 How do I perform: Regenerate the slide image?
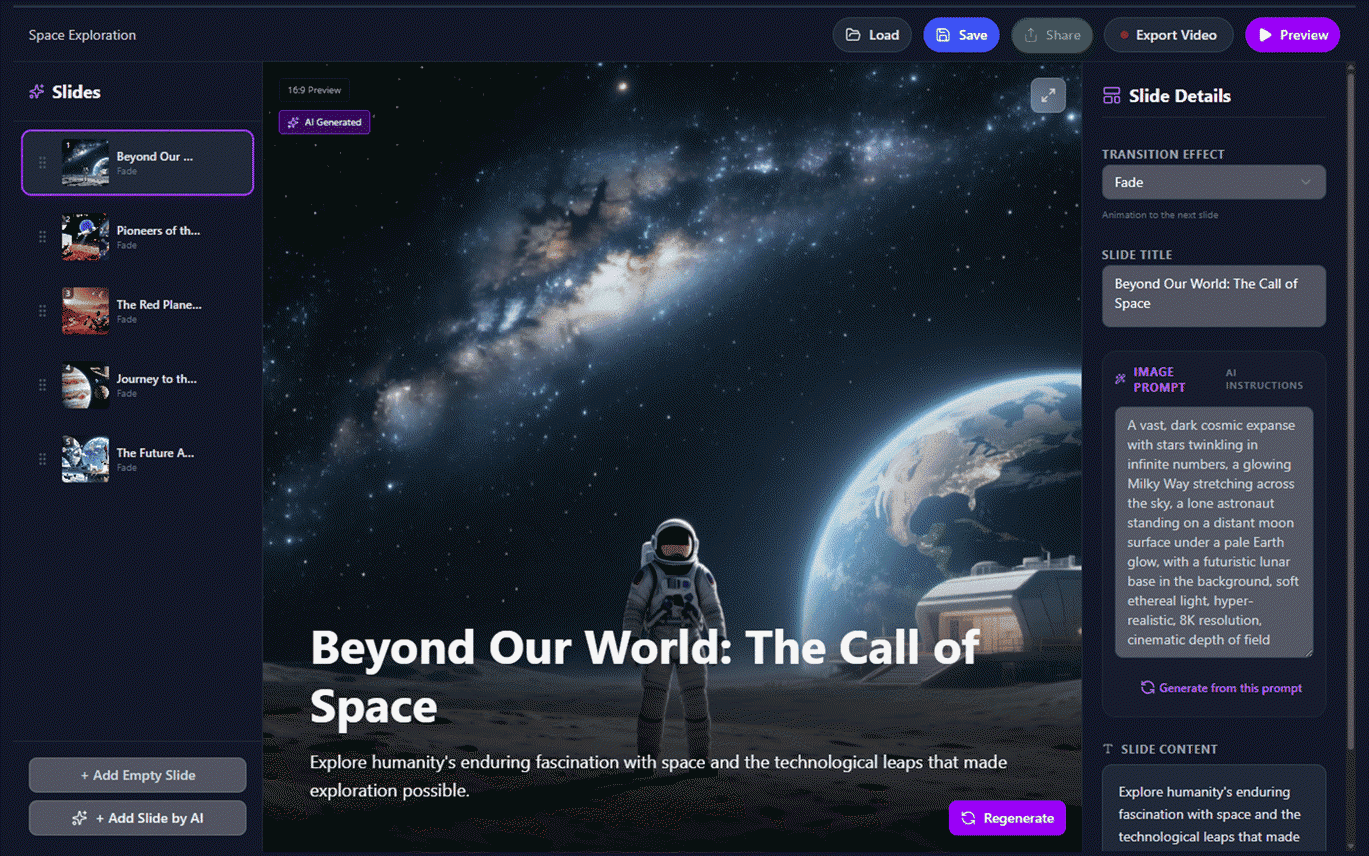1007,818
